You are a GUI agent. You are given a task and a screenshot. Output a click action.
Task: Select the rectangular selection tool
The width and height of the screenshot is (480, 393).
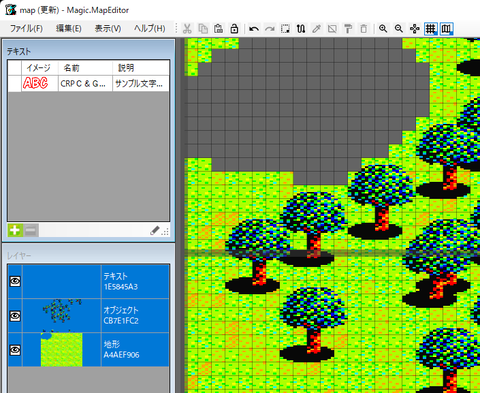(x=285, y=29)
